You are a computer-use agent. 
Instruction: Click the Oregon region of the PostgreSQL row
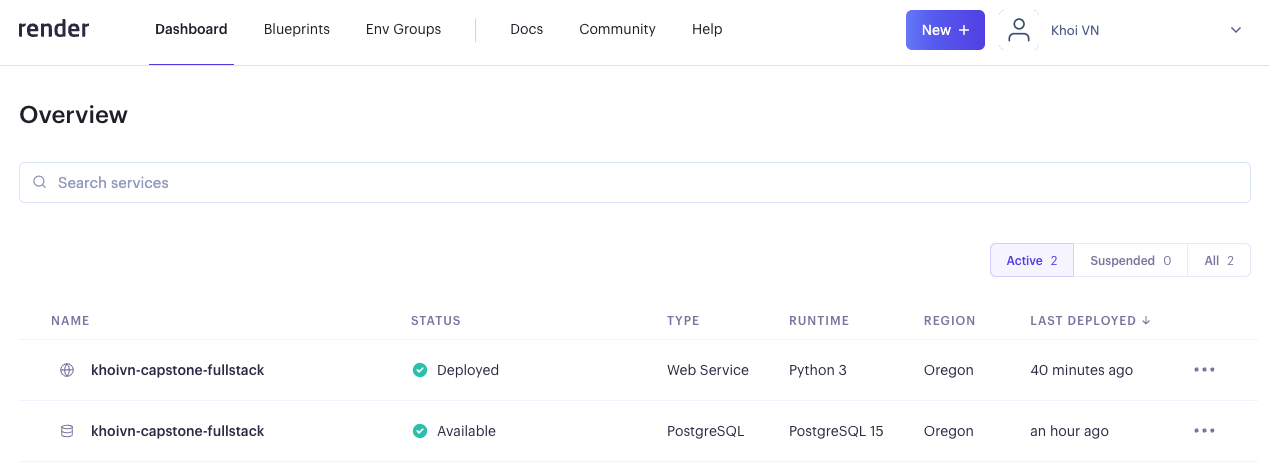point(949,431)
